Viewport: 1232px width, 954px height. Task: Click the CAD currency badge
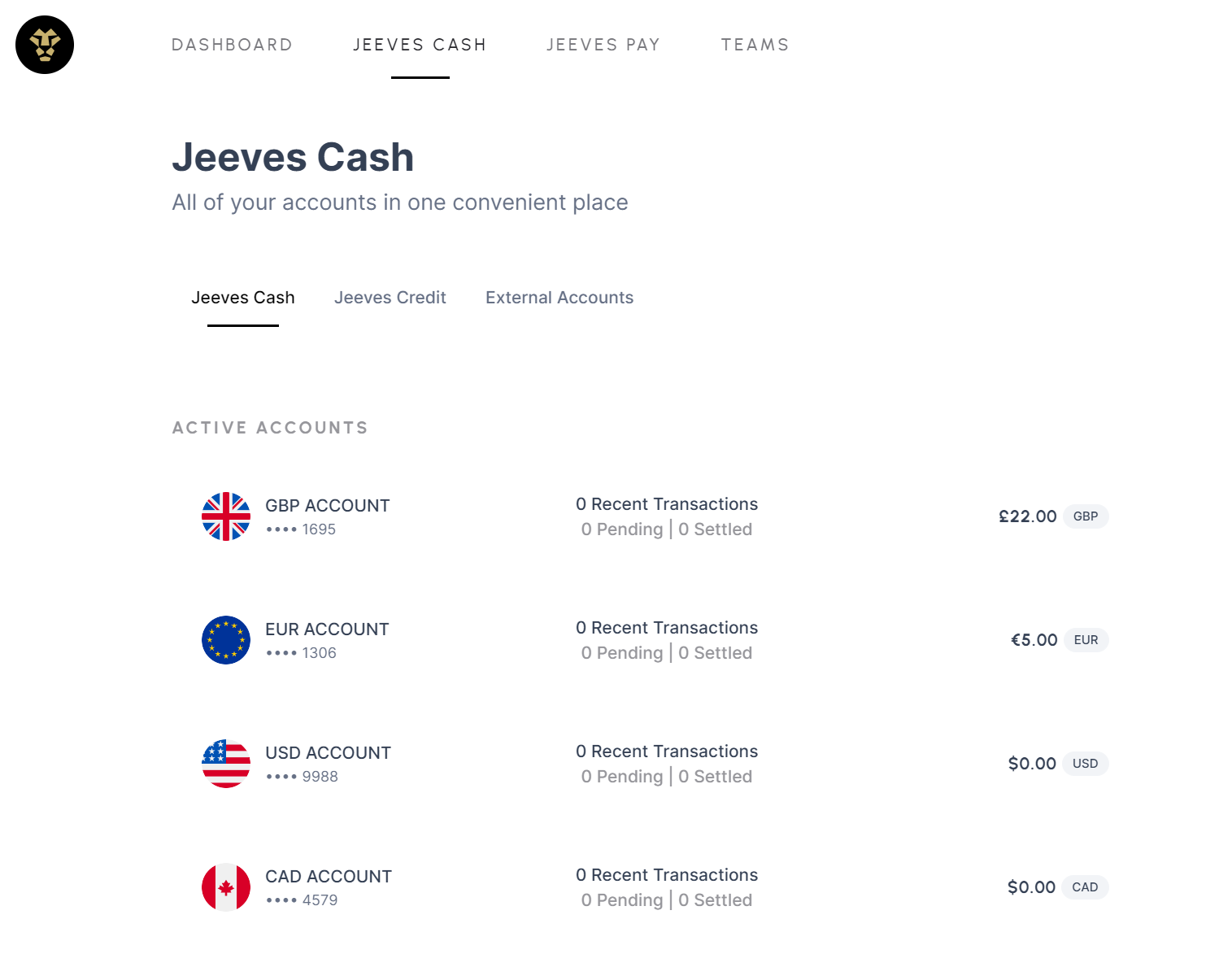[1085, 887]
